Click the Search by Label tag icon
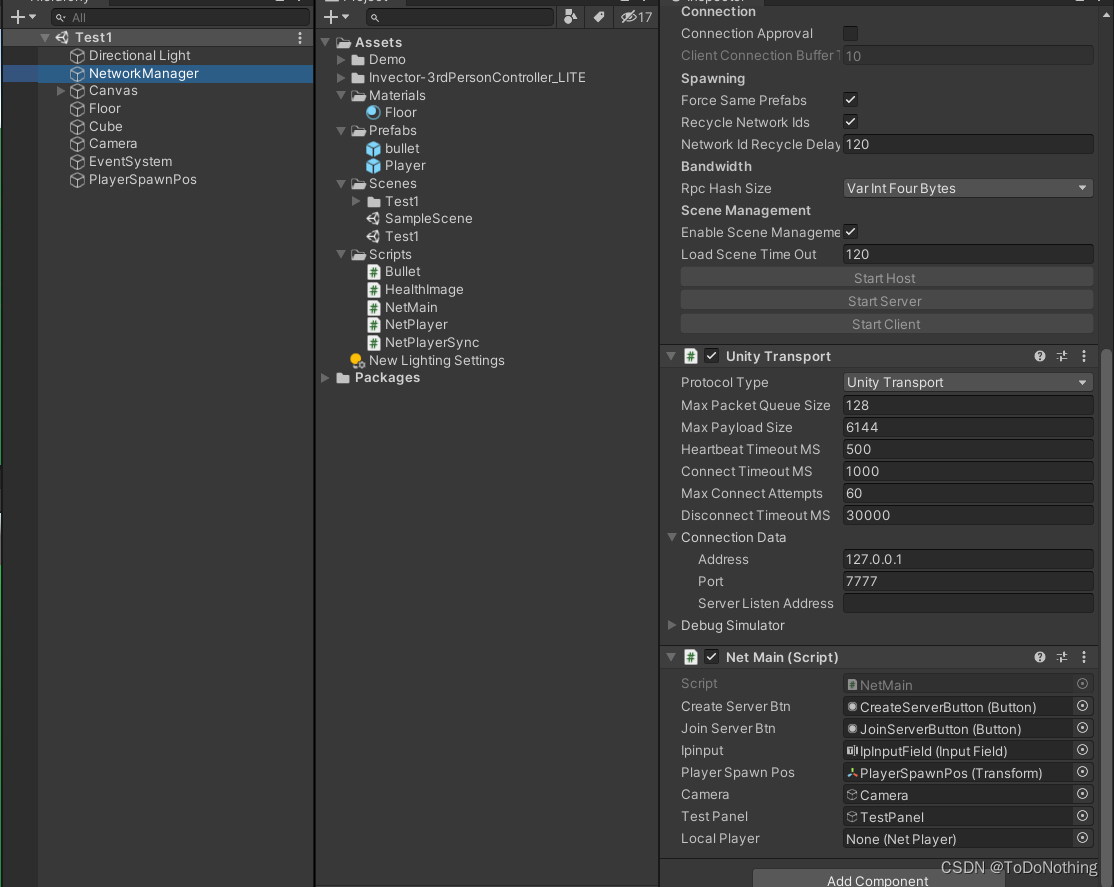 (x=599, y=17)
